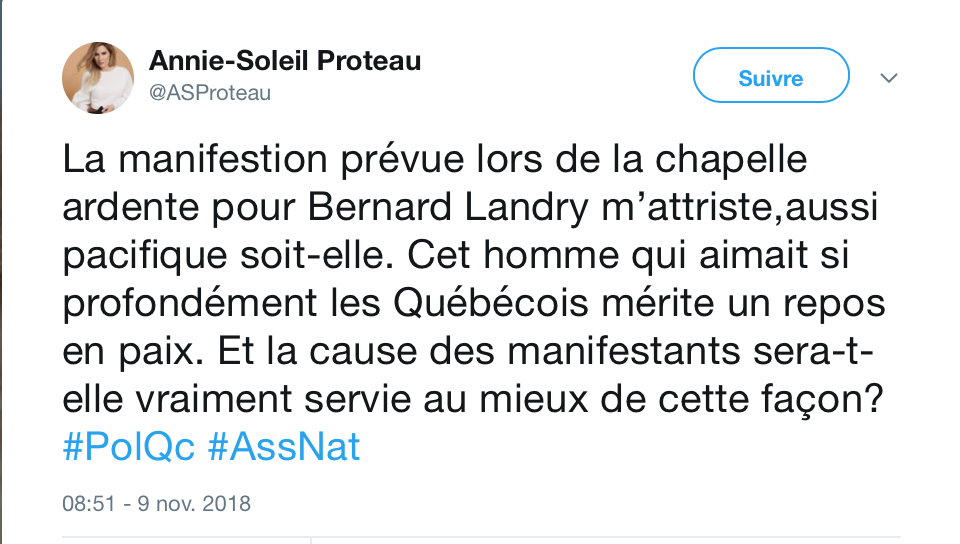Click the word Québécois in the tweet
Screen dimensions: 960x544
(x=490, y=303)
